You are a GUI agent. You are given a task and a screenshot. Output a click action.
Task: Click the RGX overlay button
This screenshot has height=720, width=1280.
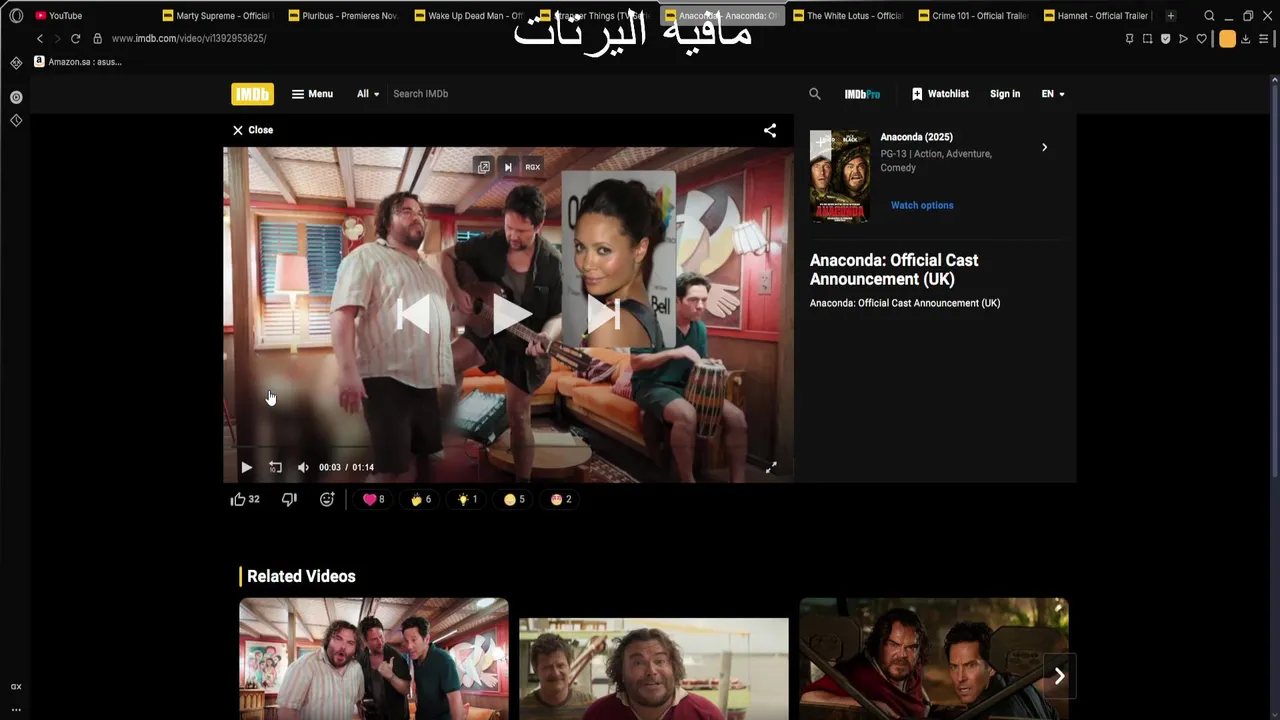click(x=533, y=167)
